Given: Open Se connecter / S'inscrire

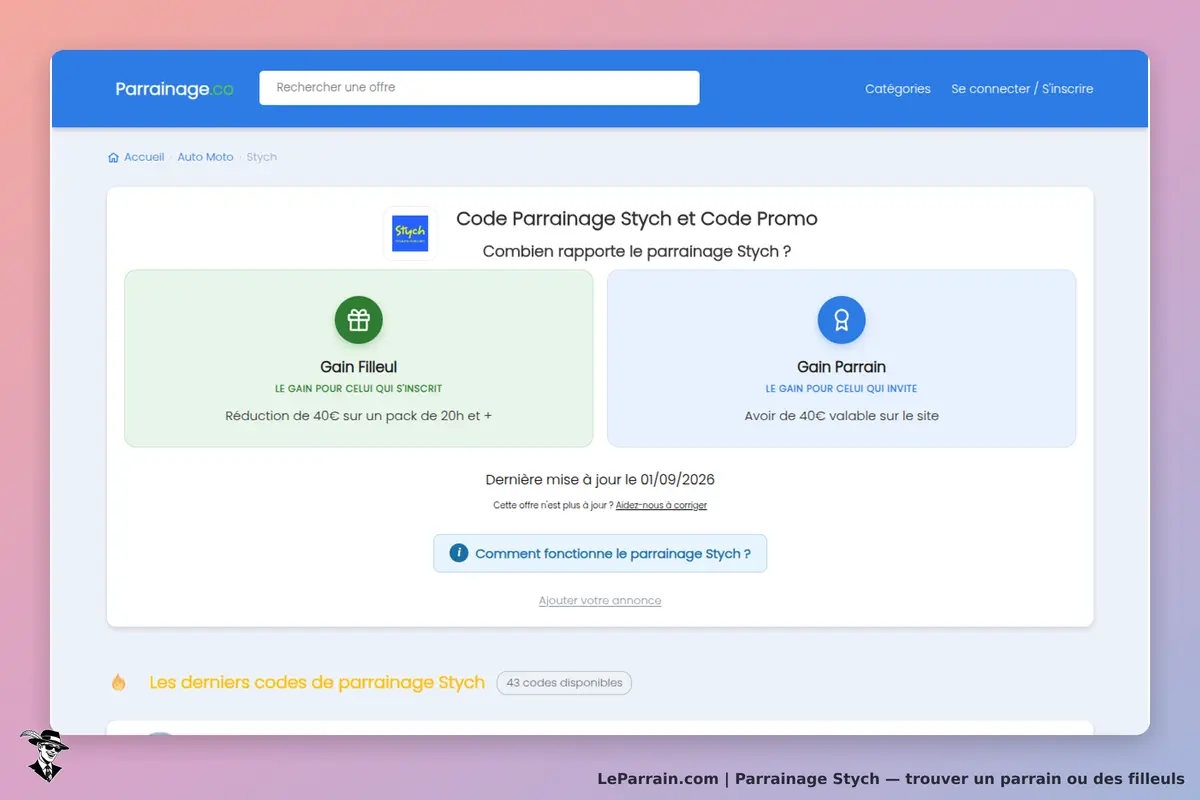Looking at the screenshot, I should point(1022,89).
